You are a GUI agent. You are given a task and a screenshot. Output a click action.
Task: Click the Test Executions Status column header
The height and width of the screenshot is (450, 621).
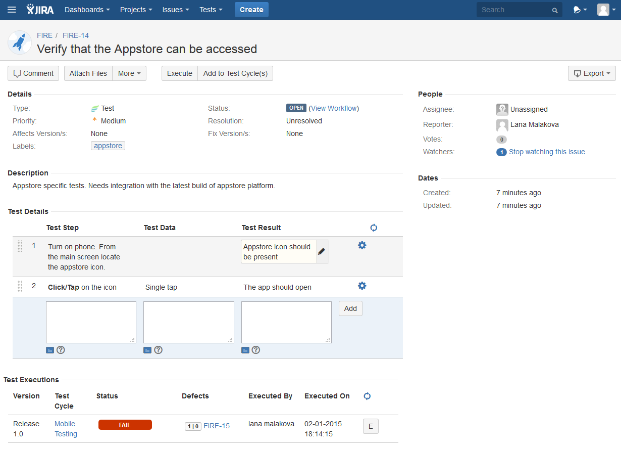tap(107, 396)
